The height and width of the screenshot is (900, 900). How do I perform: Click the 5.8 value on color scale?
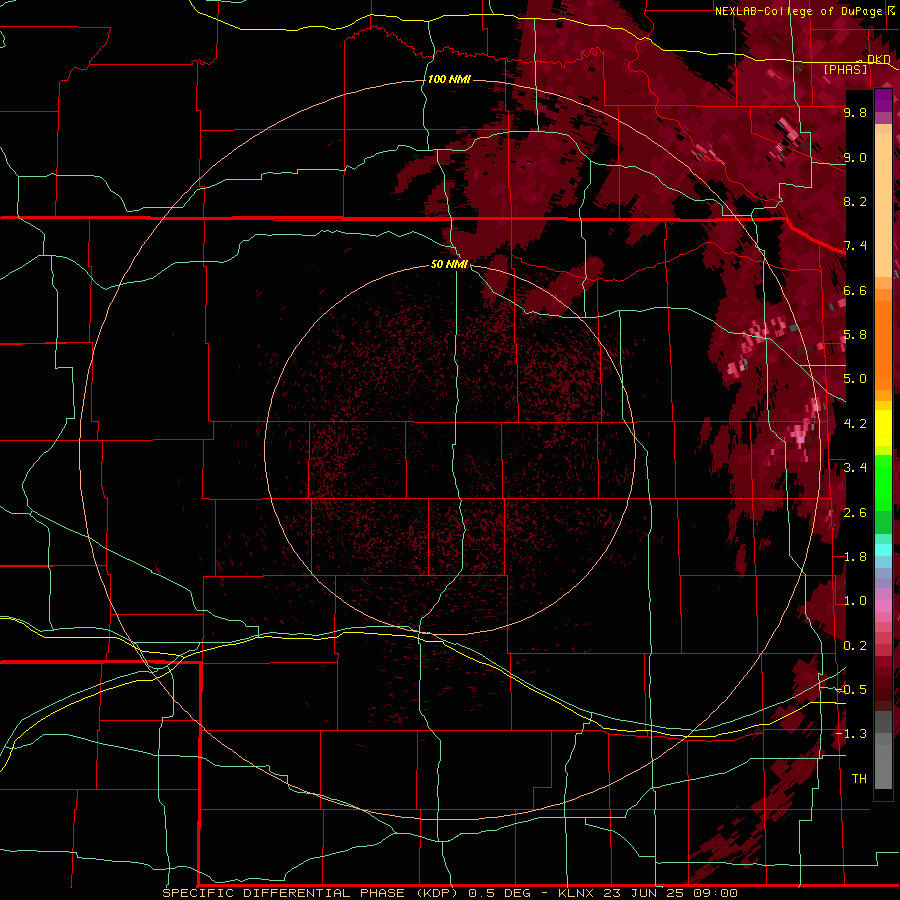click(855, 335)
